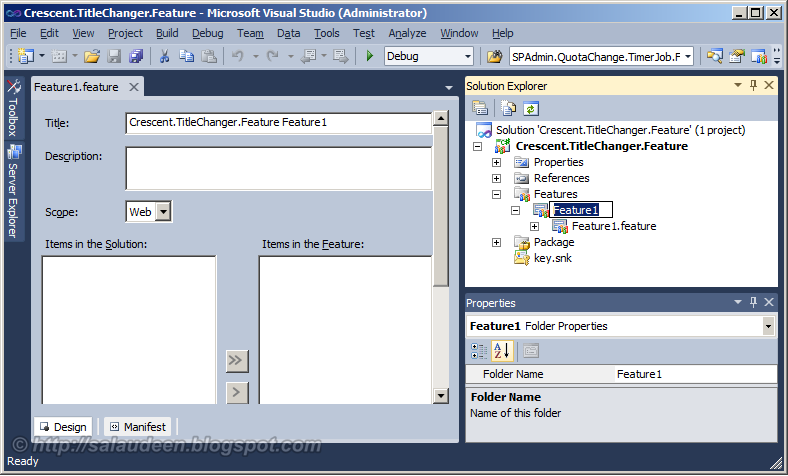This screenshot has width=788, height=476.
Task: Open the Debug configuration dropdown
Action: coord(468,56)
